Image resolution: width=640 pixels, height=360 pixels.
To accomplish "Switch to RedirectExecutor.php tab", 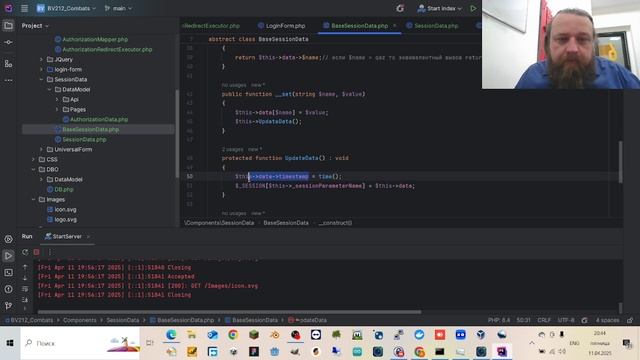I will [211, 26].
